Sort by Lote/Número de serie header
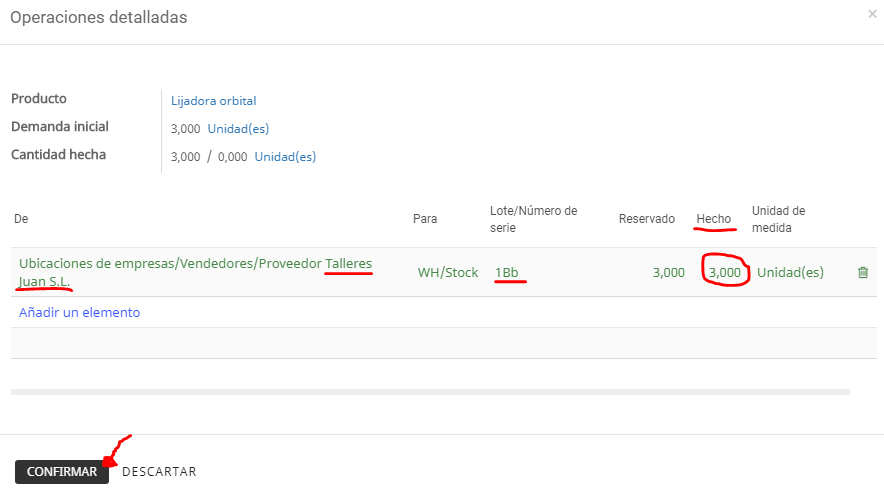Viewport: 884px width, 492px height. [533, 219]
